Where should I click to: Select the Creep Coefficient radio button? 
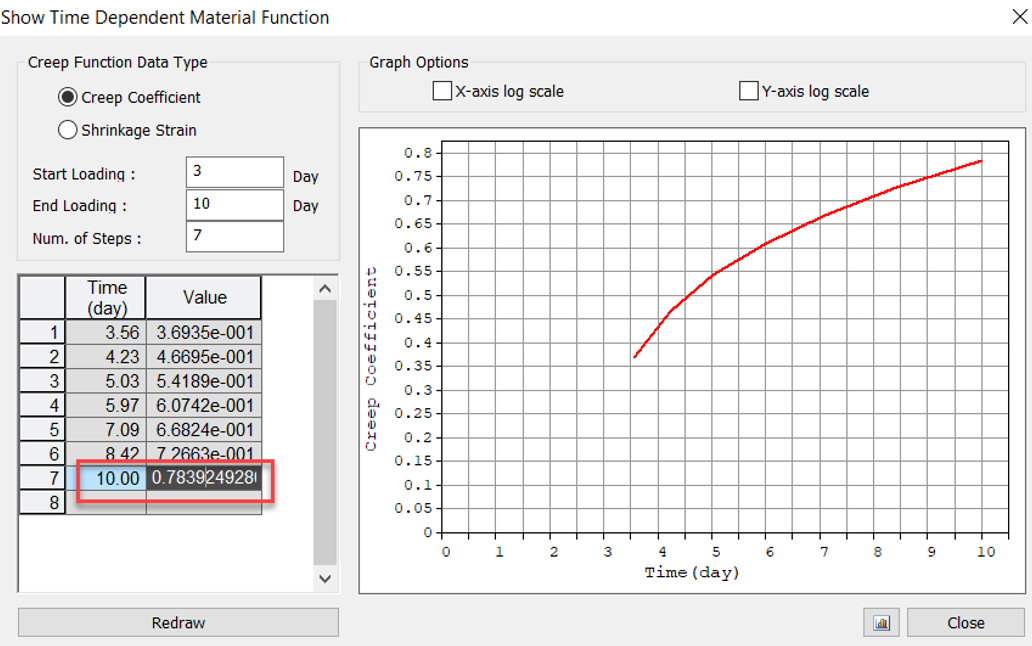pyautogui.click(x=68, y=97)
